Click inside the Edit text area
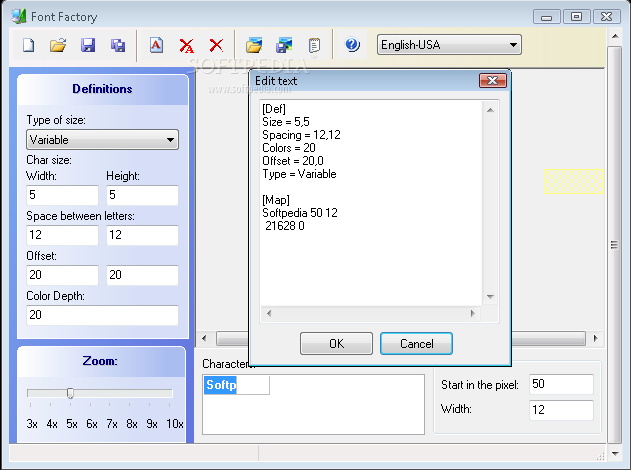Viewport: 631px width, 470px height. [x=371, y=203]
